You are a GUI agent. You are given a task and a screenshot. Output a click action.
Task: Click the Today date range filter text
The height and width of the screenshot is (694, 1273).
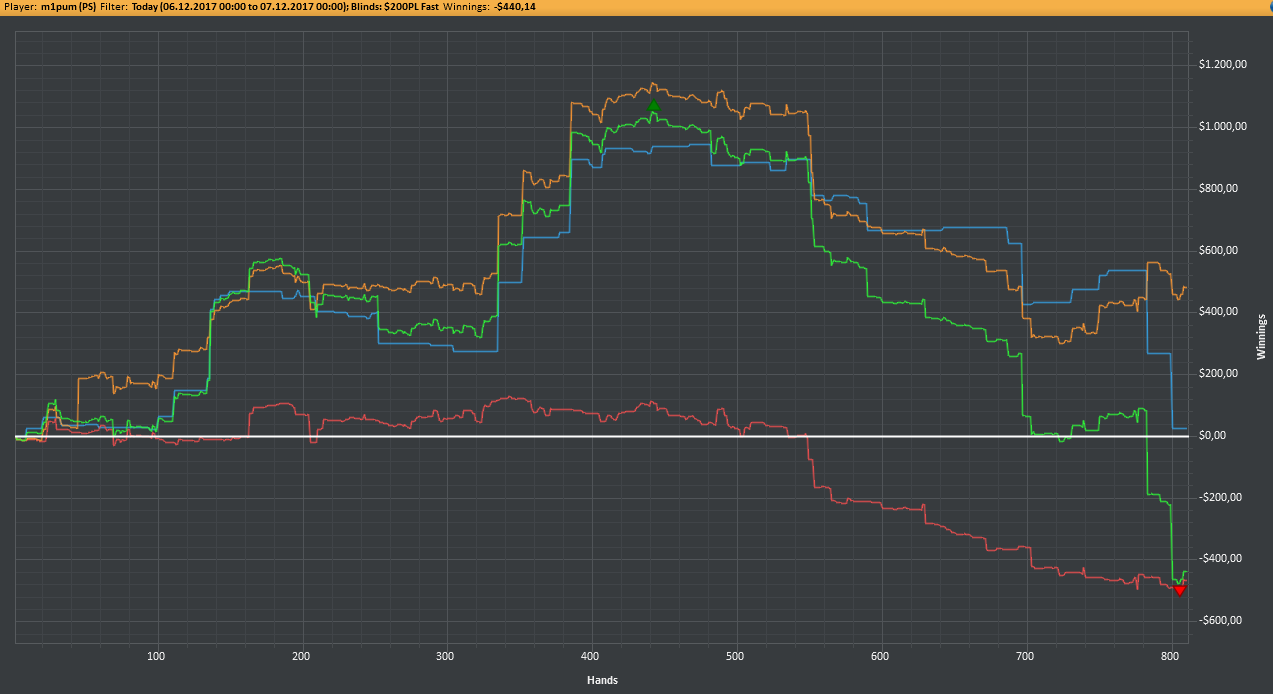240,7
